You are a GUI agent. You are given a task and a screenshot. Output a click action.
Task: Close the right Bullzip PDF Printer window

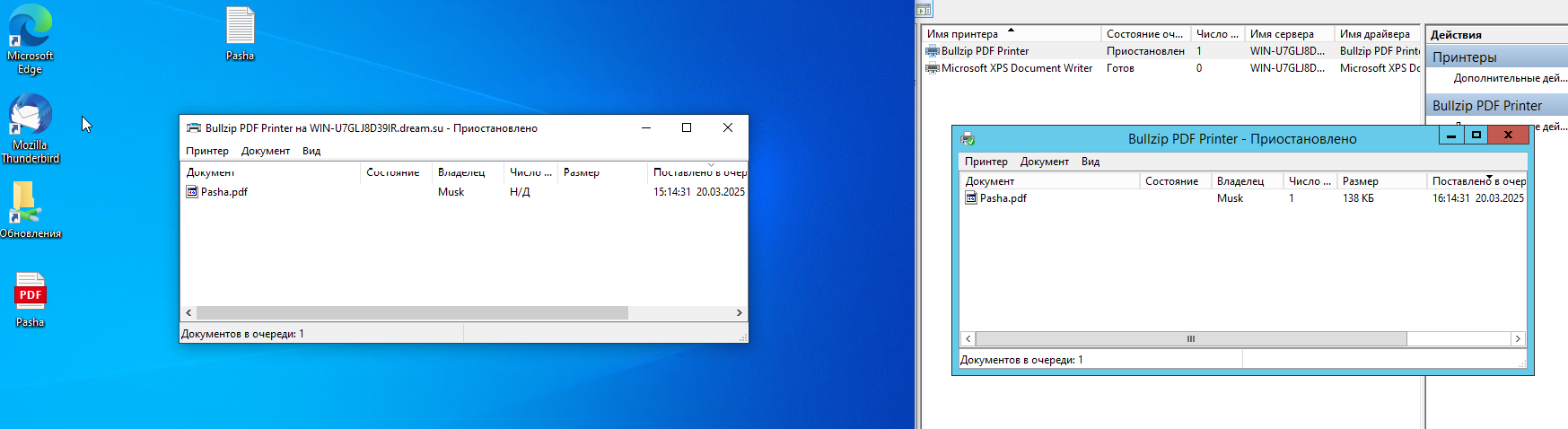(1508, 136)
